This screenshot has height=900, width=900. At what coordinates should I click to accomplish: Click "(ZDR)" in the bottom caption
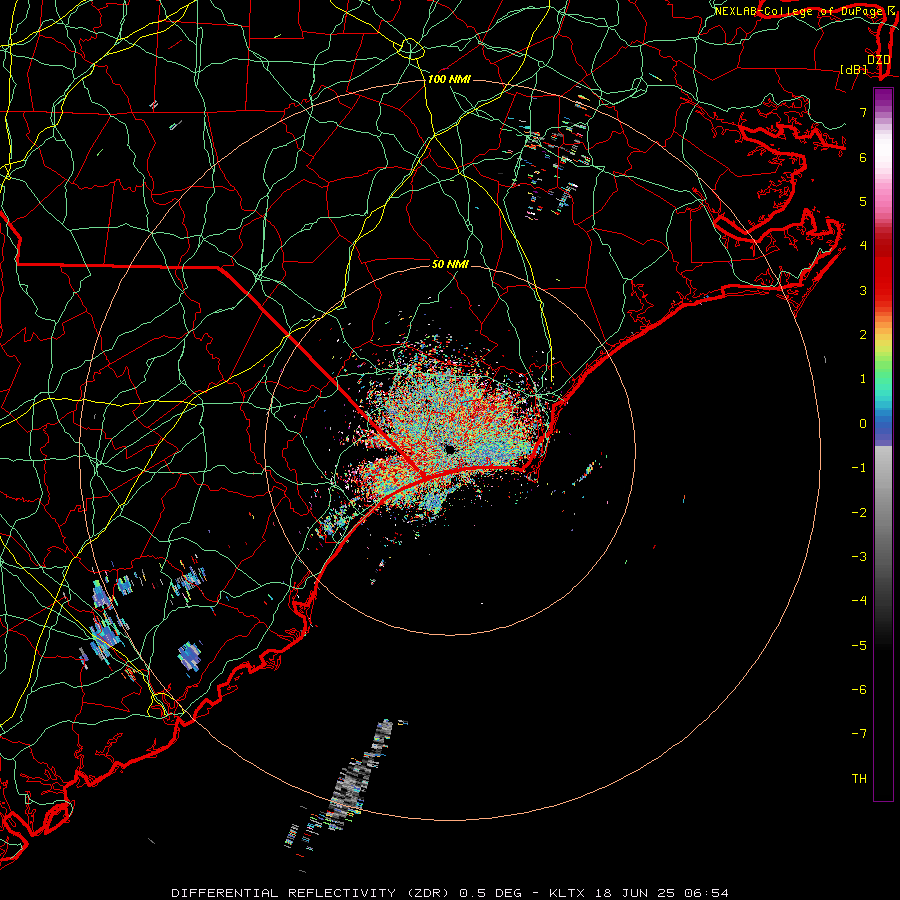pyautogui.click(x=429, y=893)
